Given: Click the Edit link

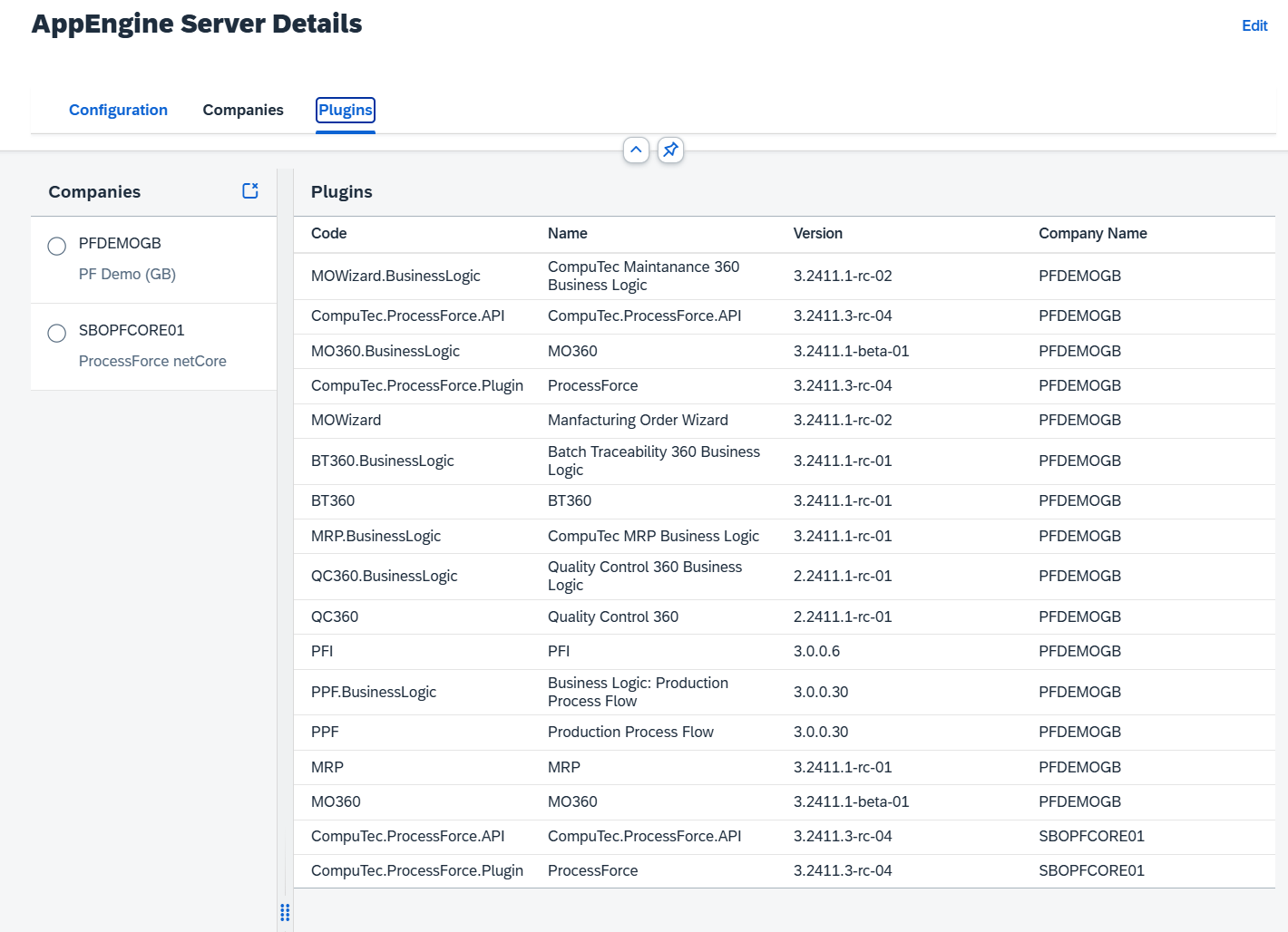Looking at the screenshot, I should [1254, 25].
